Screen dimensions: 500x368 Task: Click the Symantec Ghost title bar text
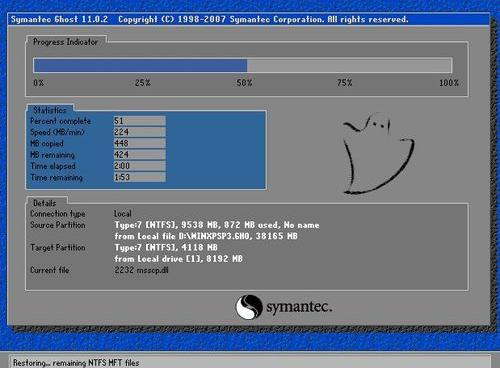tap(209, 19)
